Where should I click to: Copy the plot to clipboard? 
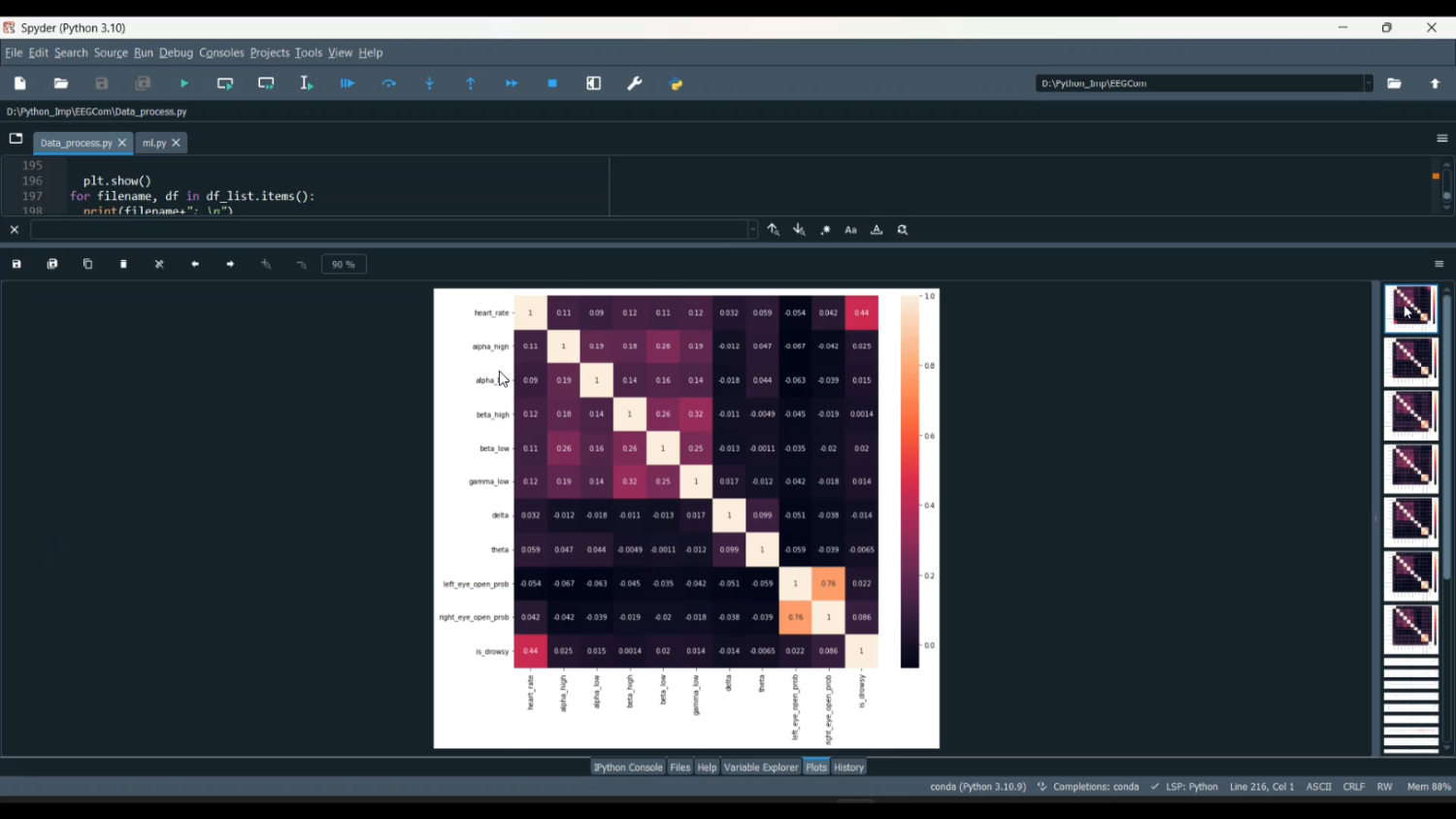(88, 264)
